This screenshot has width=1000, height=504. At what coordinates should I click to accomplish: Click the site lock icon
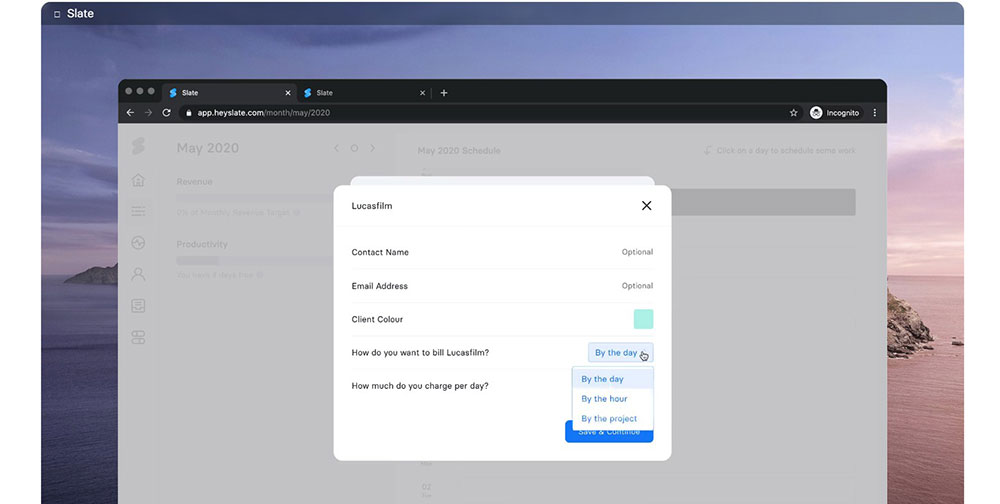point(188,113)
